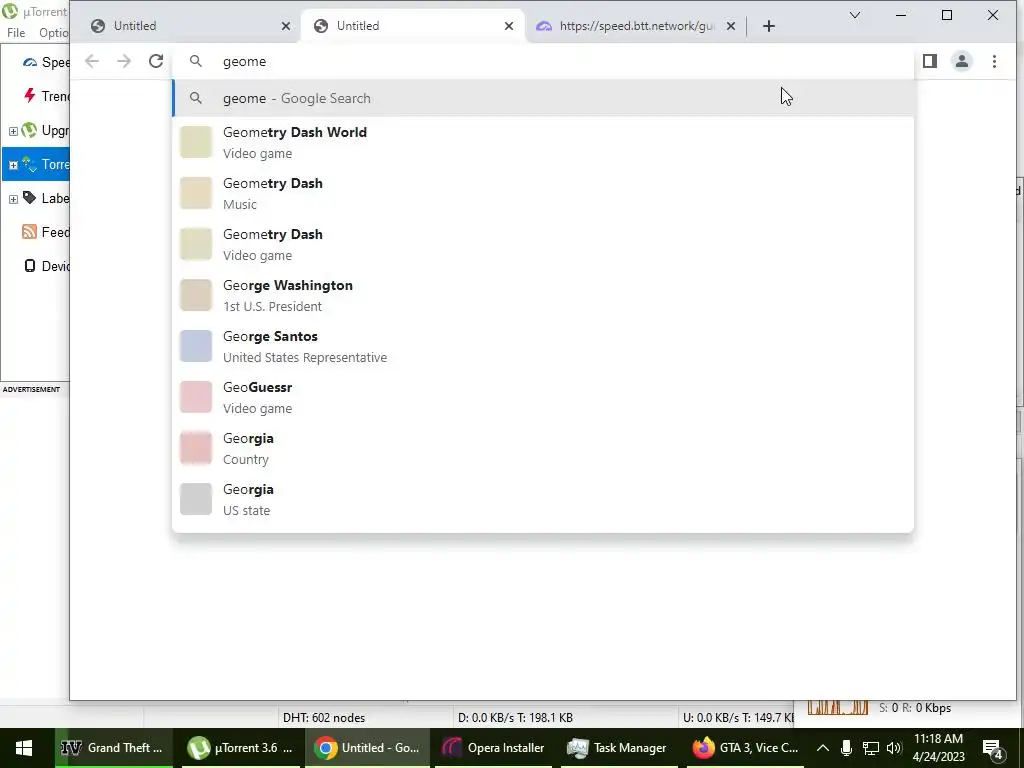Expand the Upgrade tree node

(13, 131)
